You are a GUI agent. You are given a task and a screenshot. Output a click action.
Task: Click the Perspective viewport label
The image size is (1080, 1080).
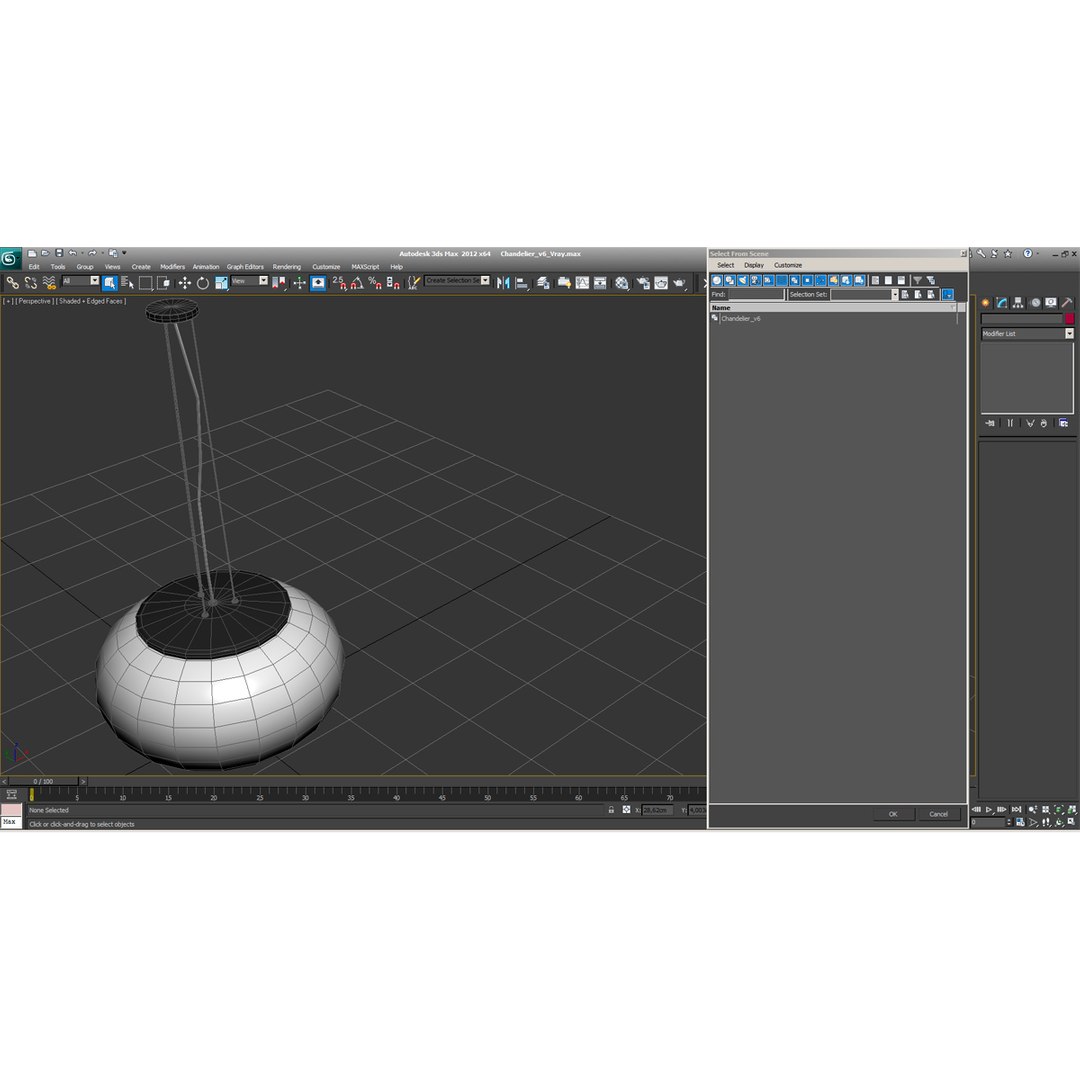click(34, 302)
